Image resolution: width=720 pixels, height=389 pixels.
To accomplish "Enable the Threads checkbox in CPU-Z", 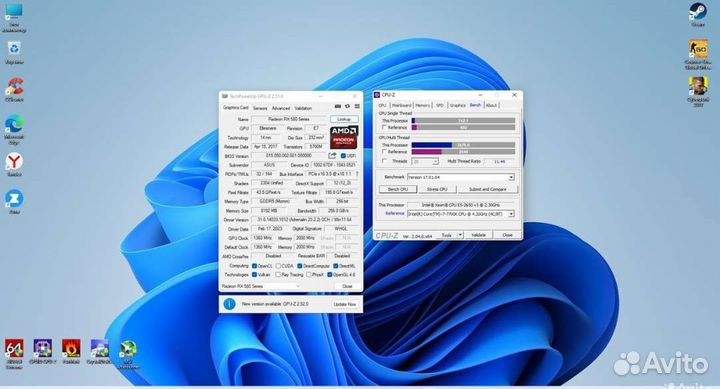I will [384, 161].
